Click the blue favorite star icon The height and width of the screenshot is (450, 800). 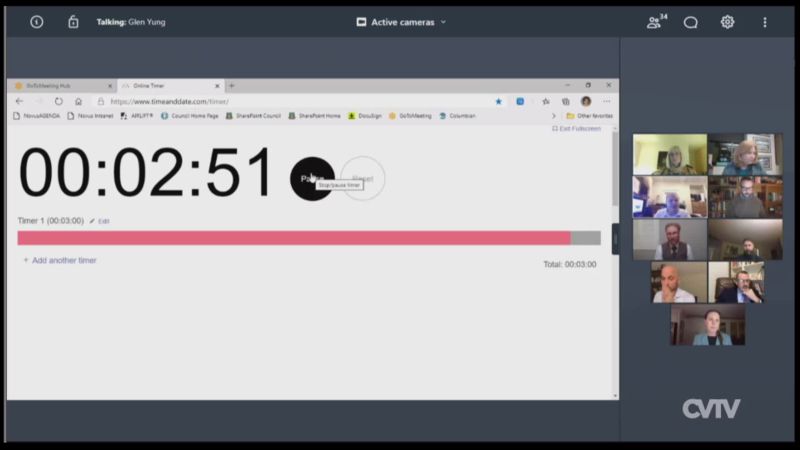[498, 102]
